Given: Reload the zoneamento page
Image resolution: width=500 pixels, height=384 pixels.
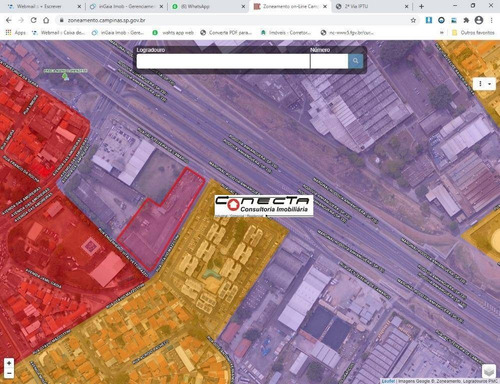Looking at the screenshot, I should tap(34, 20).
